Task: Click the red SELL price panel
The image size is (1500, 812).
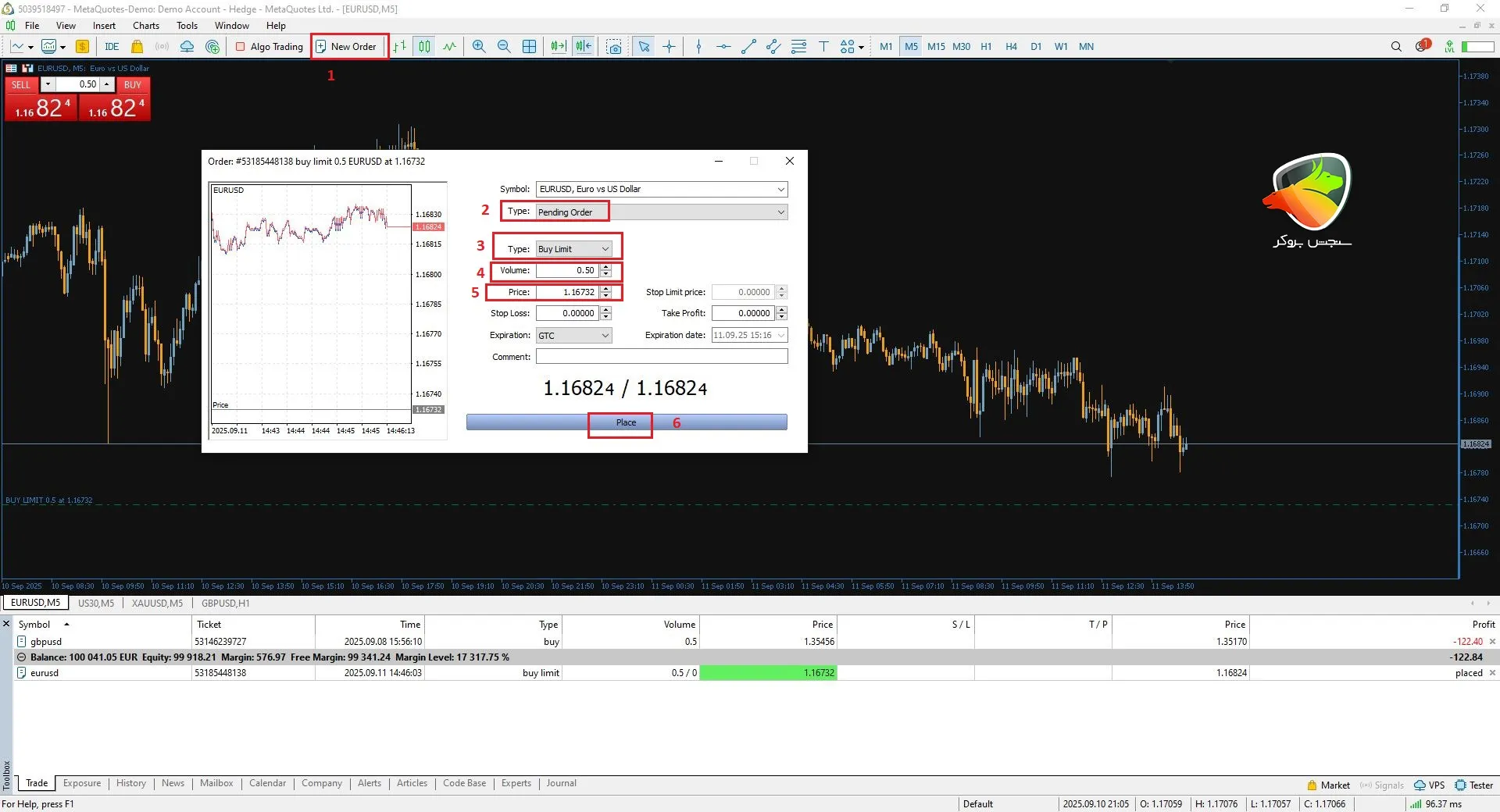Action: 41,108
